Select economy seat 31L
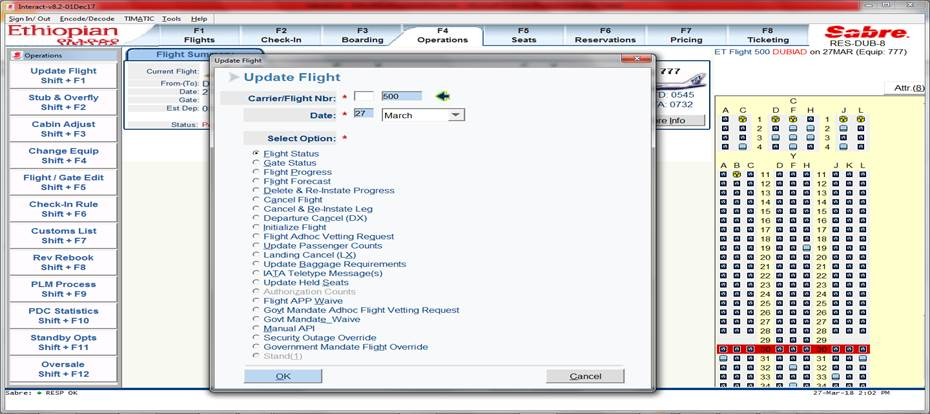This screenshot has height=414, width=930. pos(862,359)
